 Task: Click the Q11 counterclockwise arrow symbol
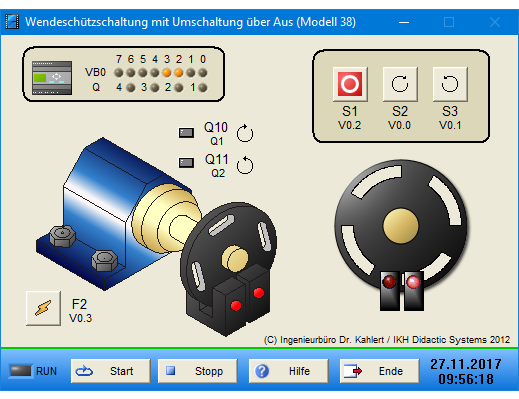(245, 165)
